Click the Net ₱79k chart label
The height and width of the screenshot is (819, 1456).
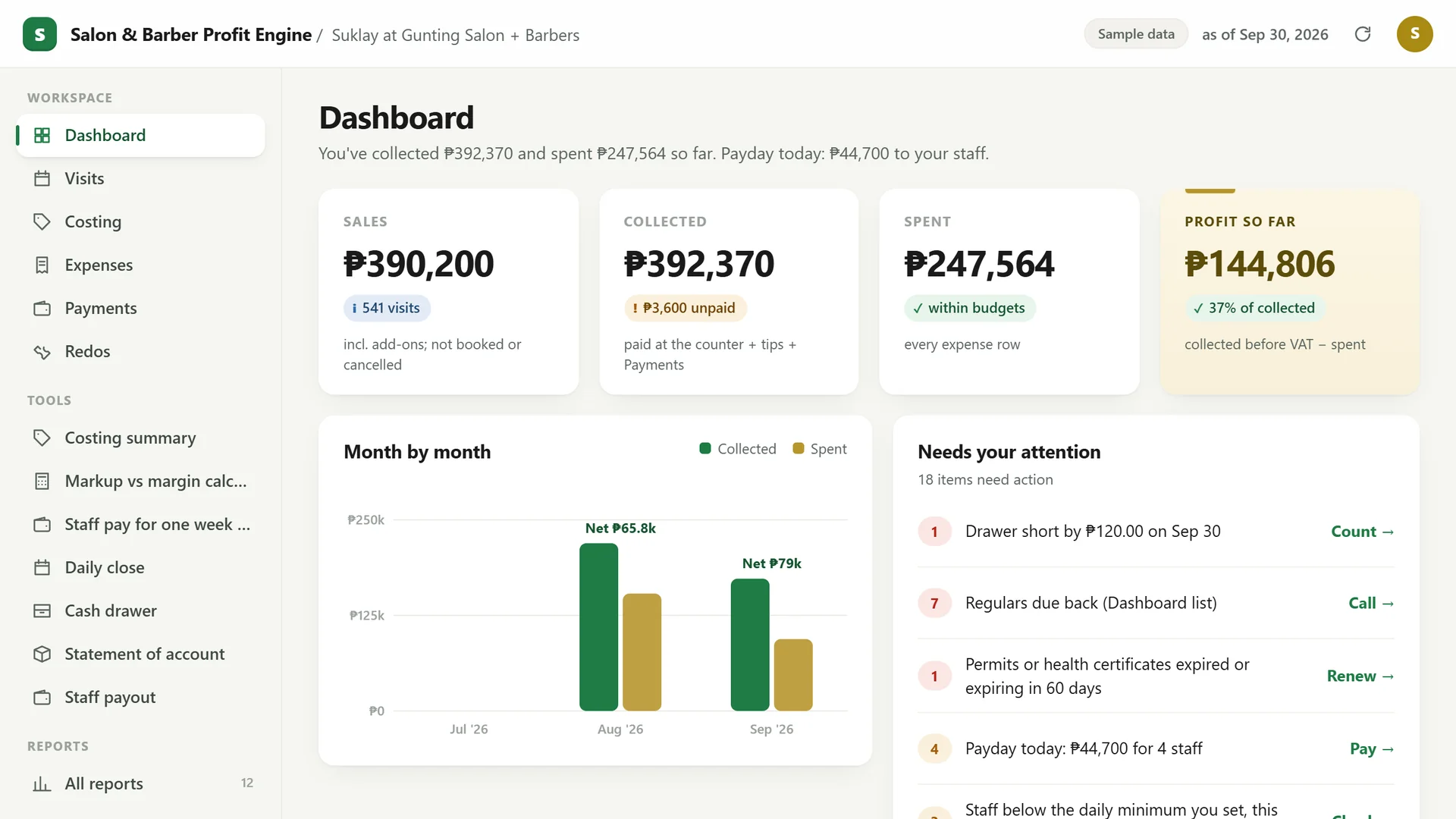[771, 563]
